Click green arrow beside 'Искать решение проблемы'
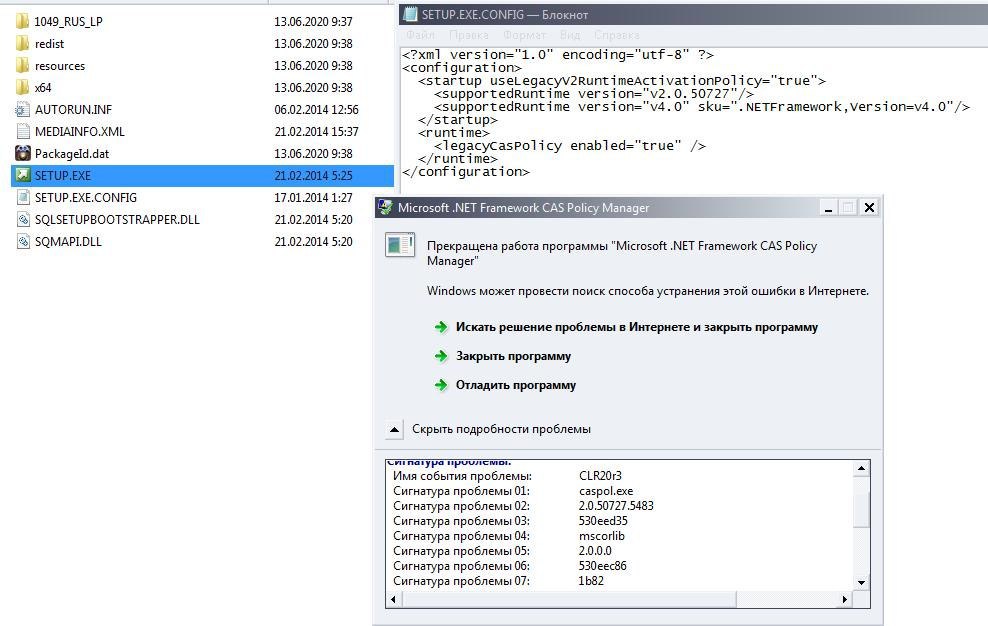 [441, 327]
